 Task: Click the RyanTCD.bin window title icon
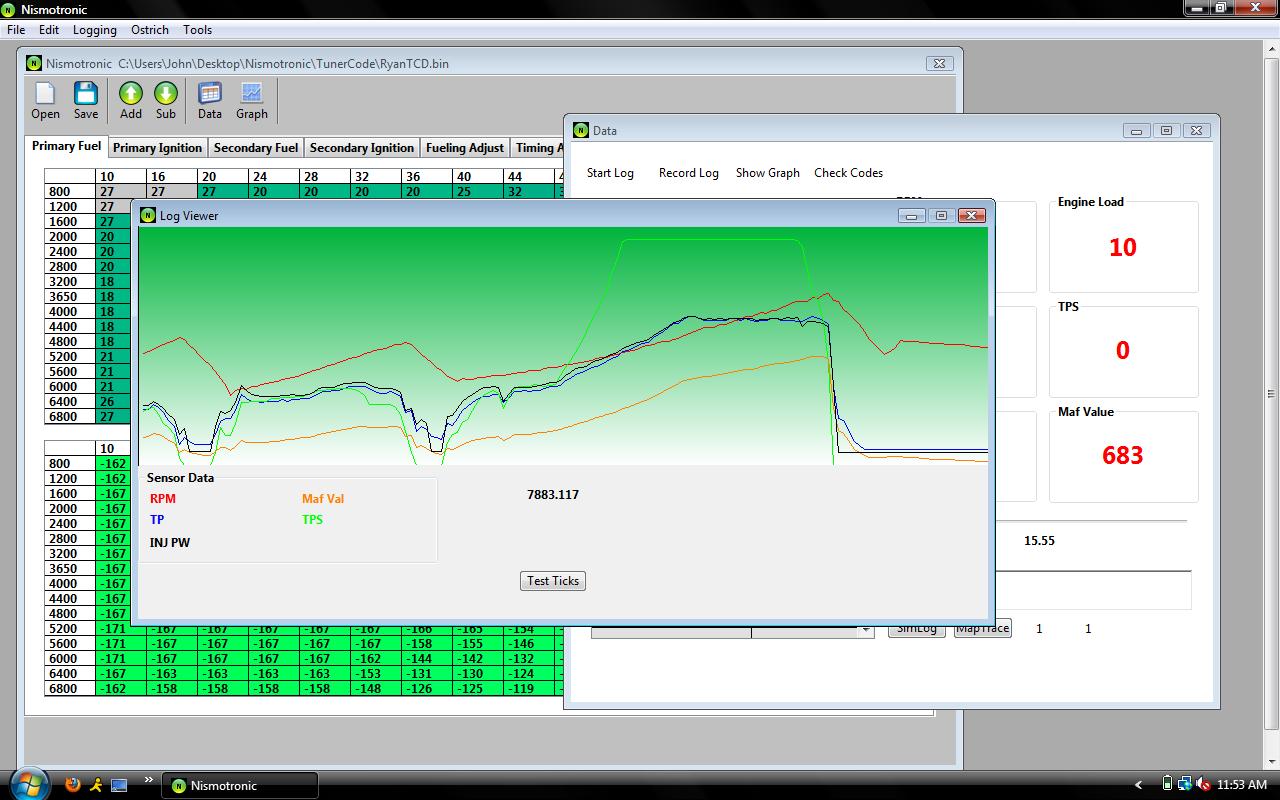35,63
